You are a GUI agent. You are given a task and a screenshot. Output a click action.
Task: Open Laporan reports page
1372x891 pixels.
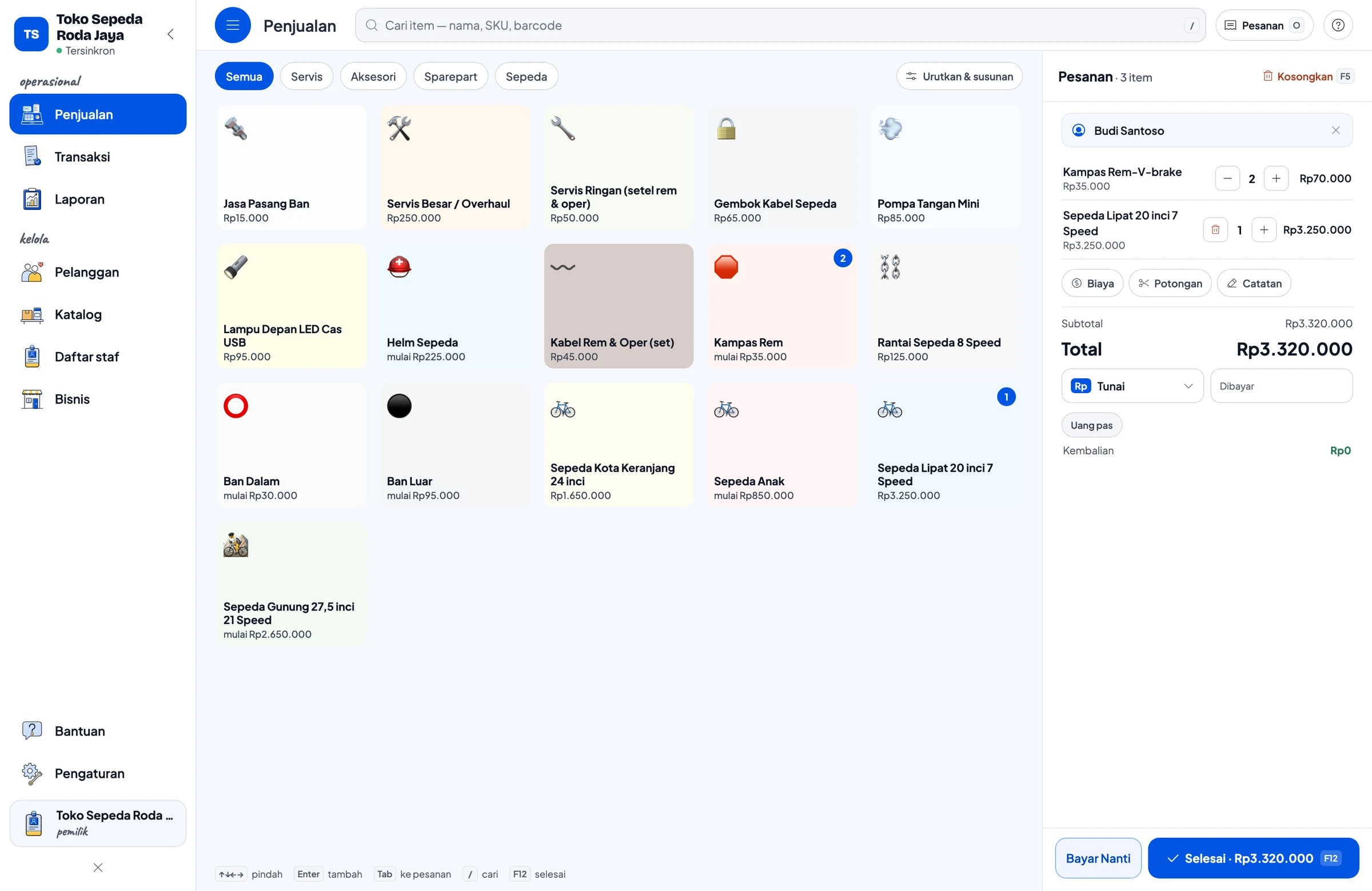(x=98, y=199)
